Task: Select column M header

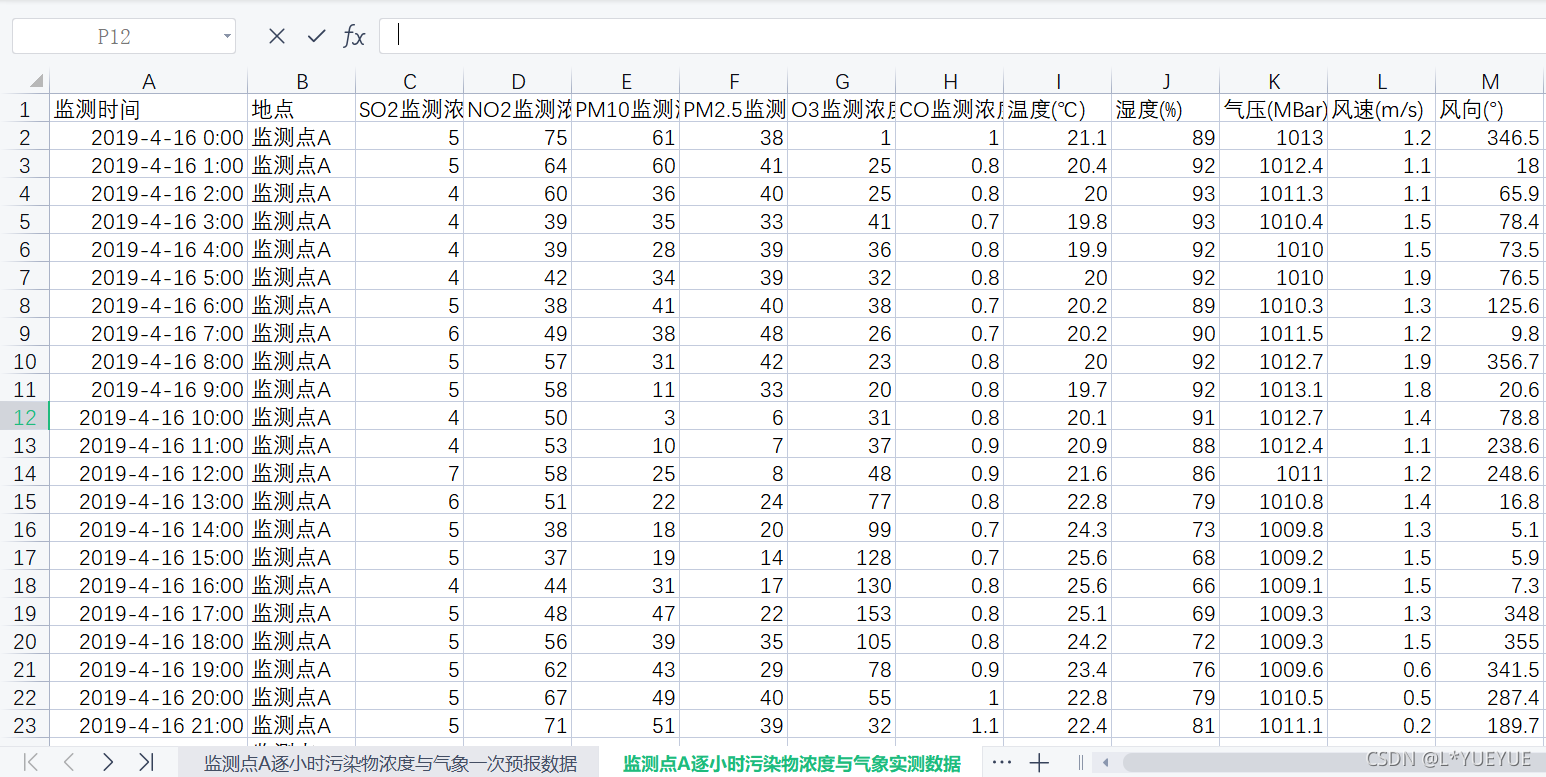Action: tap(1490, 82)
